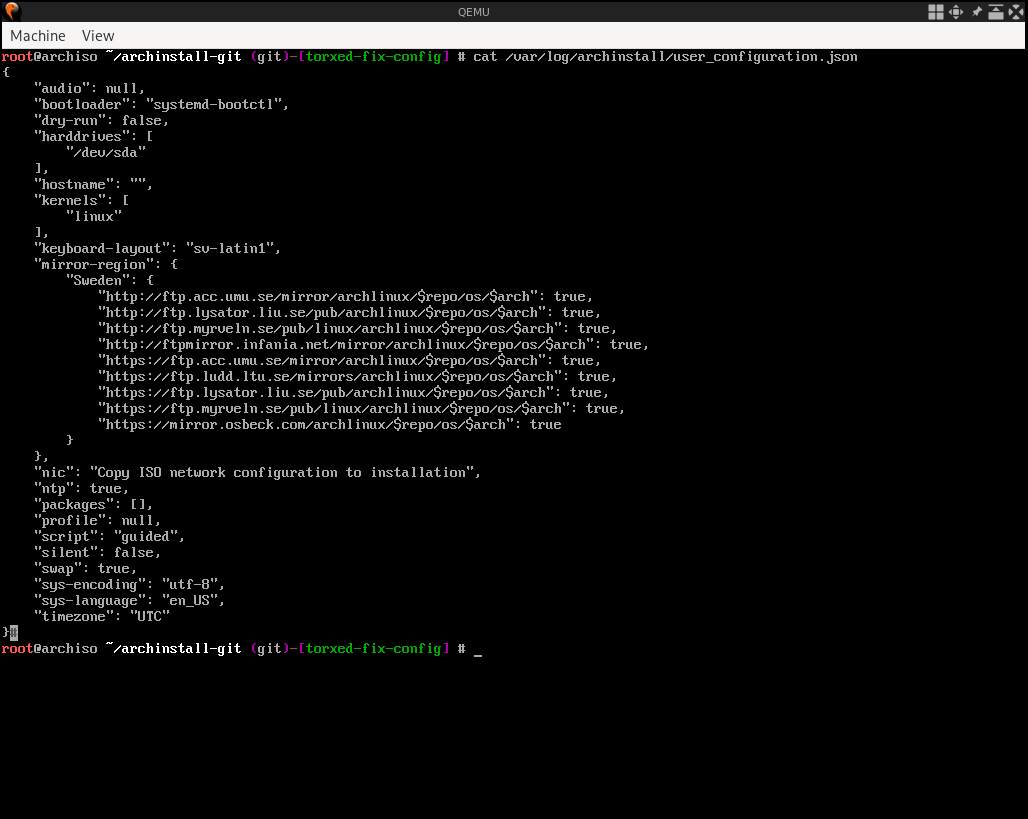The height and width of the screenshot is (819, 1028).
Task: Click the "Sweden" region key
Action: click(x=109, y=281)
